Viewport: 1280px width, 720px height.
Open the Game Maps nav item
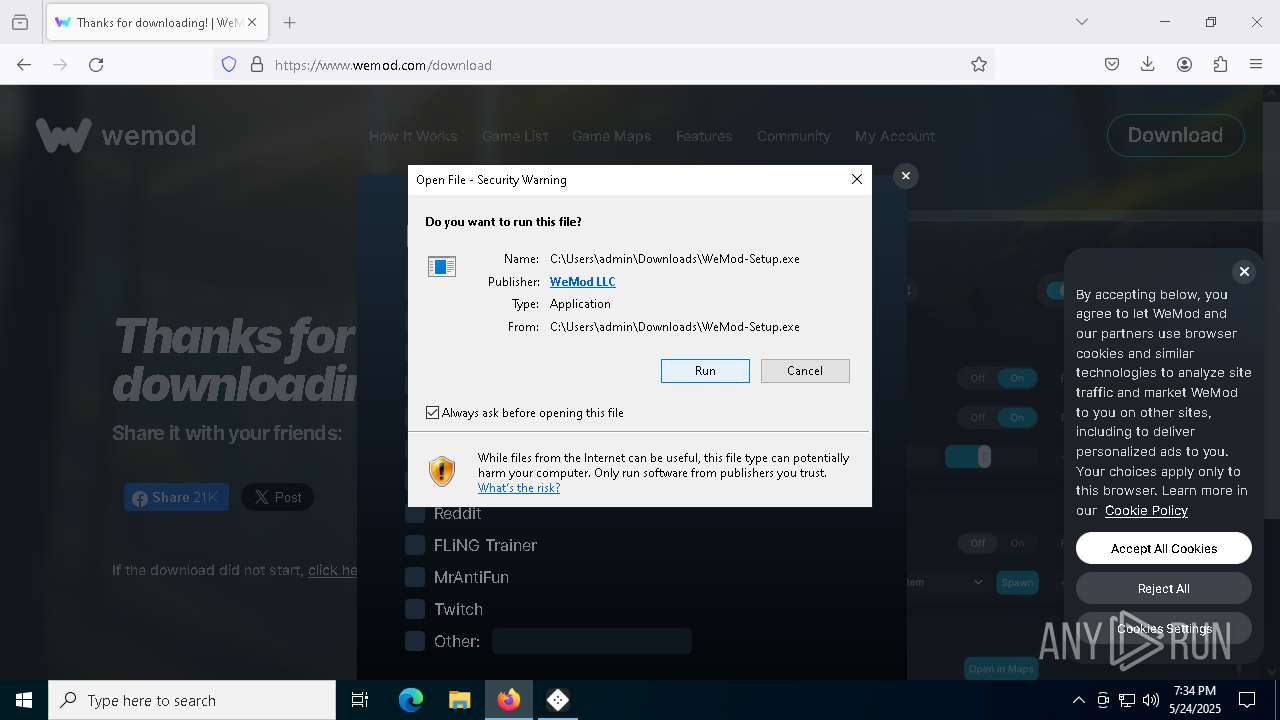611,136
